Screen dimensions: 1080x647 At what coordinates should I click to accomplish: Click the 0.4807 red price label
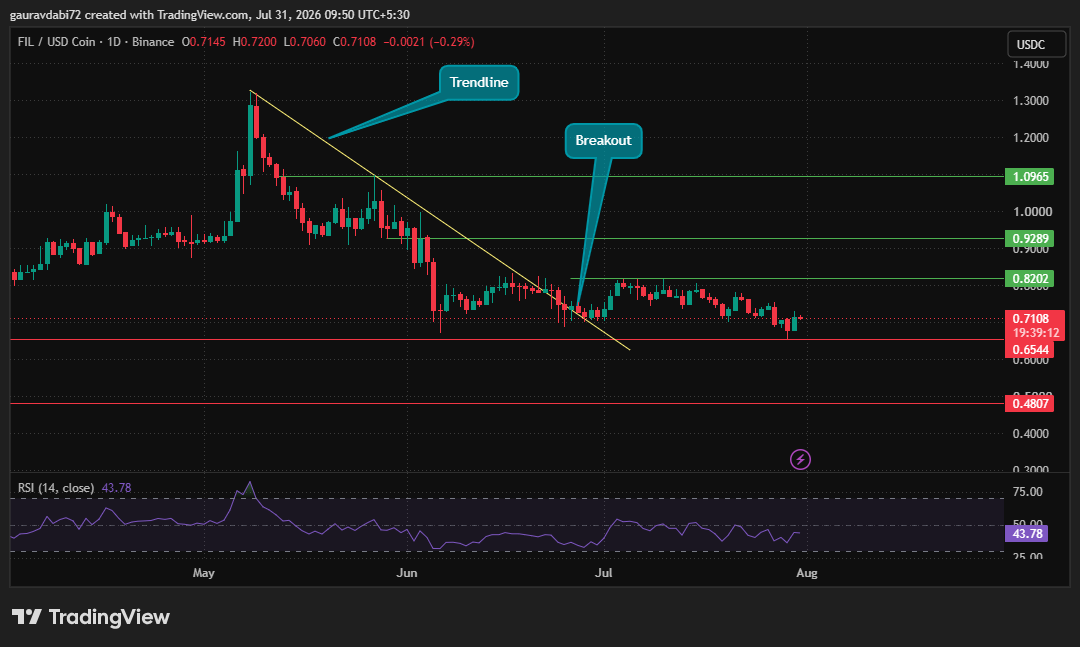(1029, 403)
